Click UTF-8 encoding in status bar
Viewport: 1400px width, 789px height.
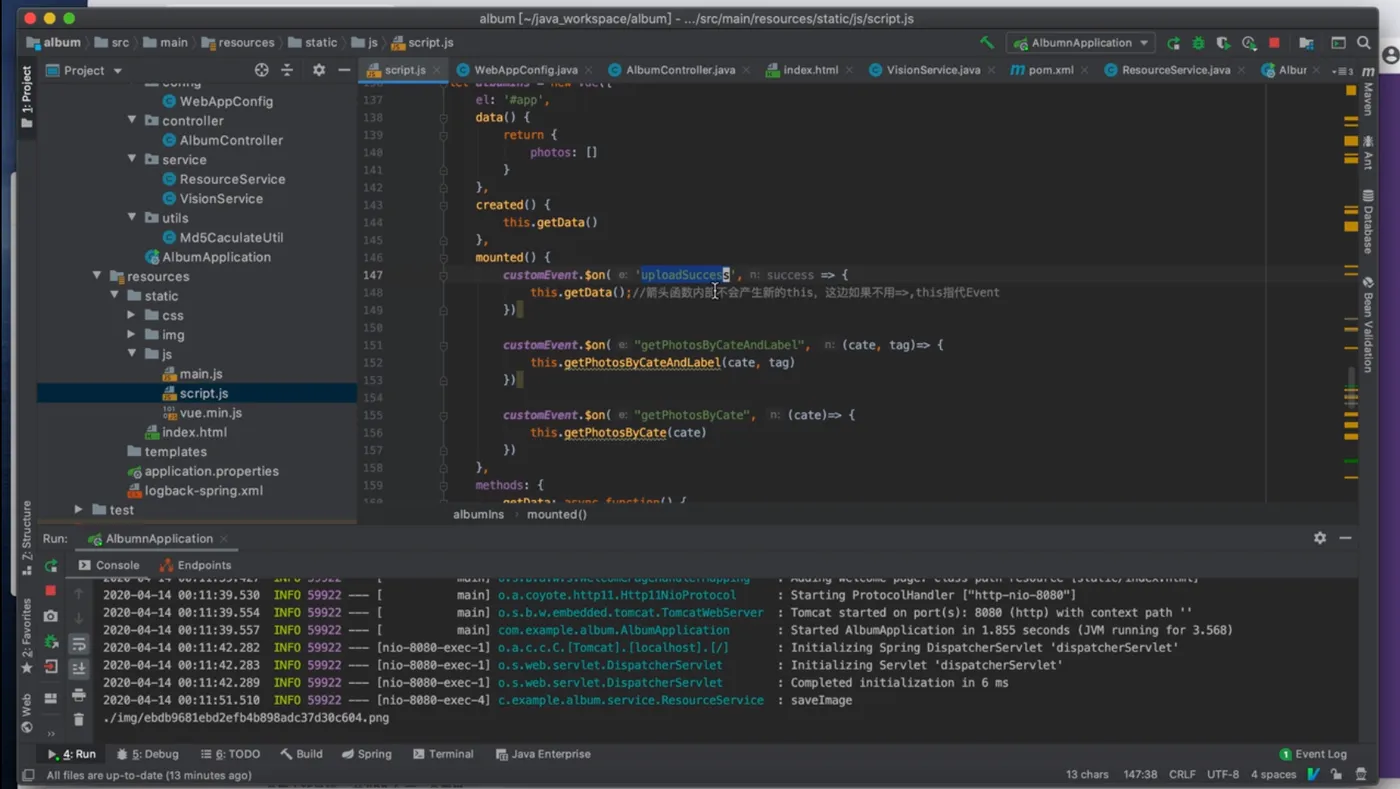coord(1223,775)
